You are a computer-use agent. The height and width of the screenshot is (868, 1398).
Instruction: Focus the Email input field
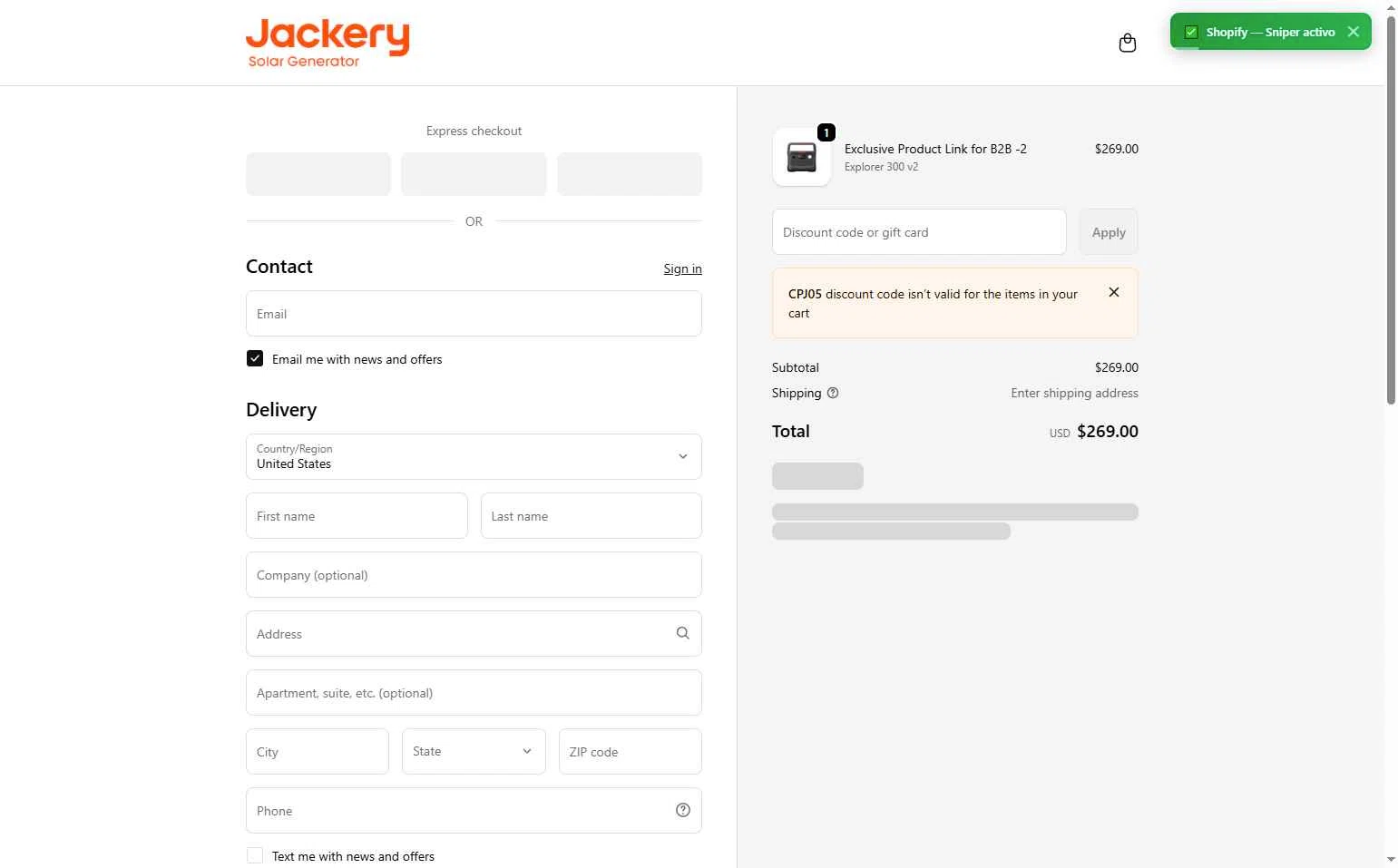(x=474, y=314)
